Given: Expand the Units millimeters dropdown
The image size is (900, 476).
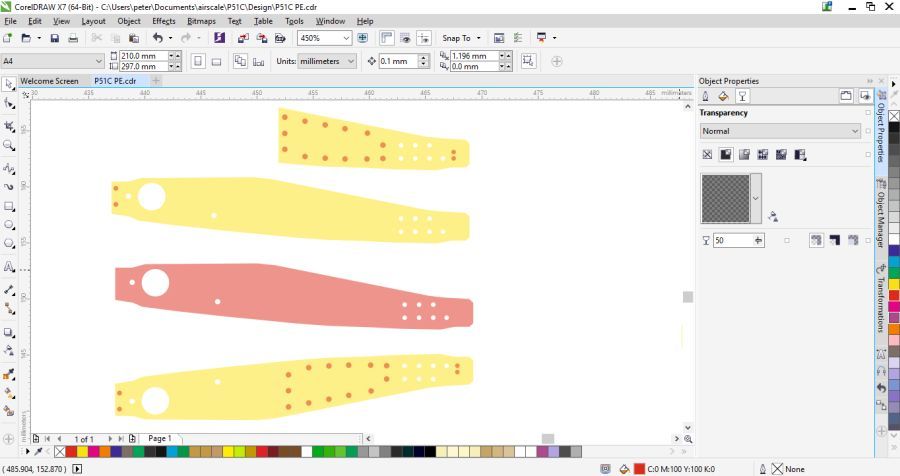Looking at the screenshot, I should click(351, 61).
